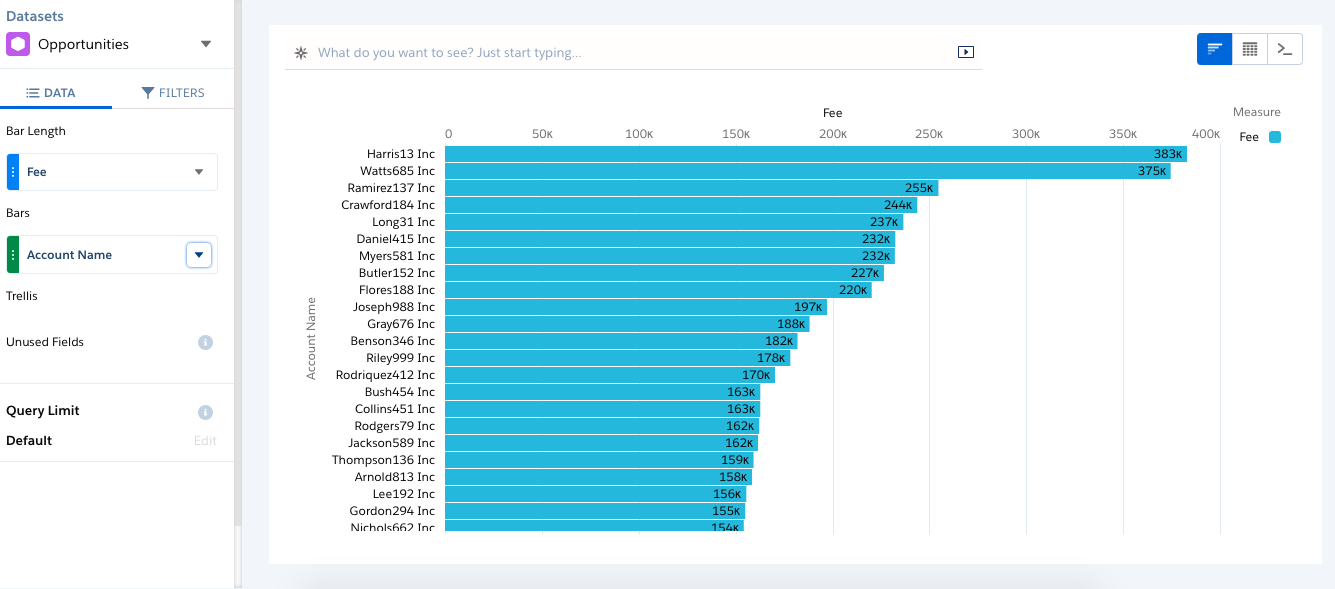
Task: Click the Joseph988 Inc label
Action: coord(394,307)
